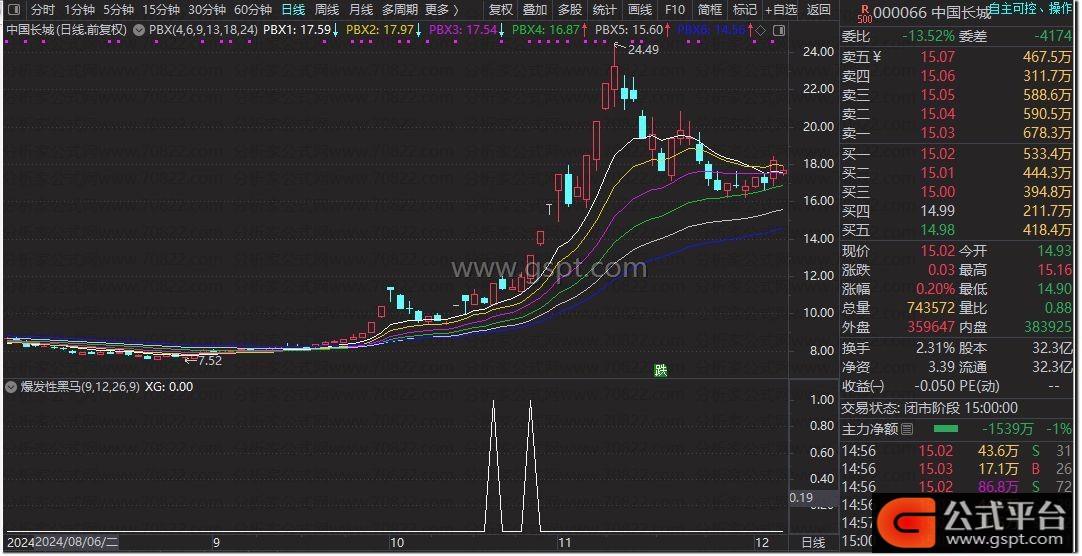
Task: Switch to 30分钟 chart period
Action: click(x=207, y=10)
